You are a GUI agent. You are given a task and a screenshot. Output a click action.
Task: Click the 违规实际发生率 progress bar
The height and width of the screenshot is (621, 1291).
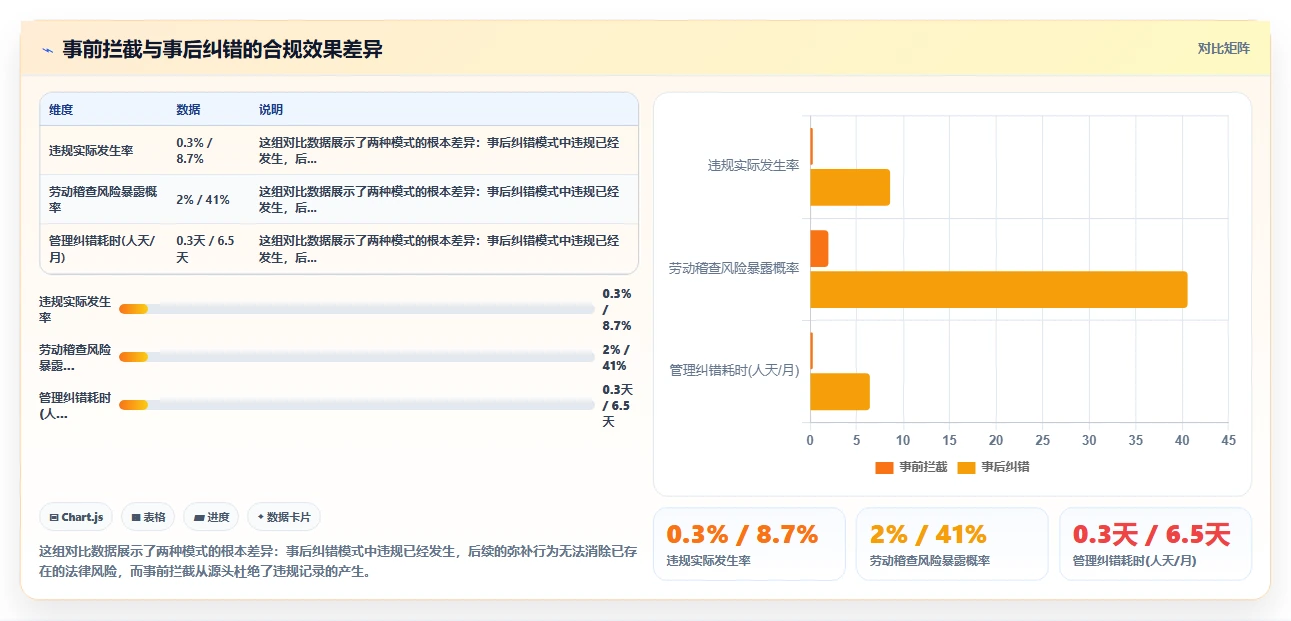356,309
